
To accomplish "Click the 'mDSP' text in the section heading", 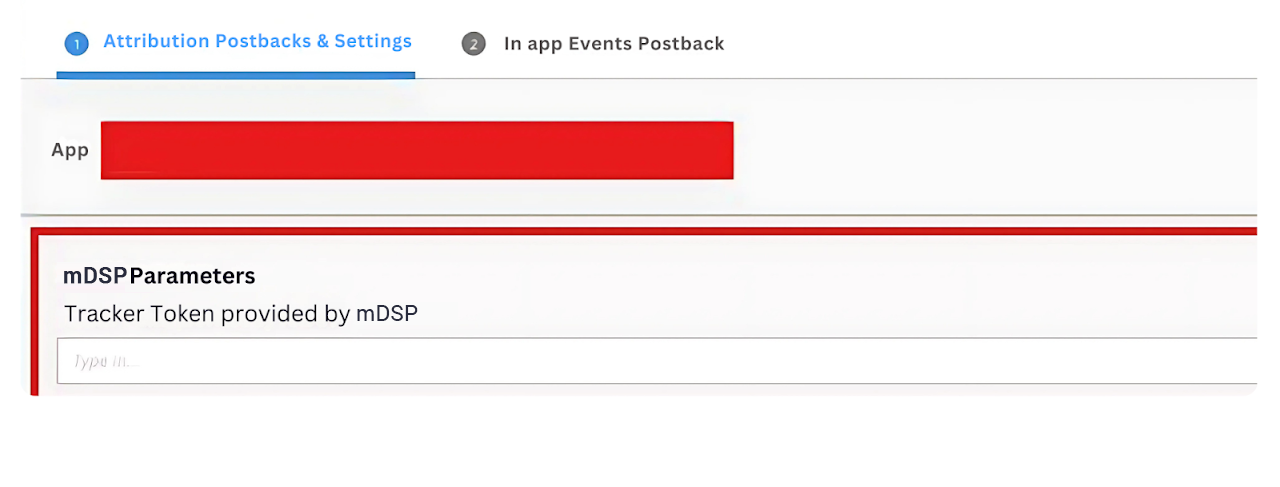I will coord(95,276).
